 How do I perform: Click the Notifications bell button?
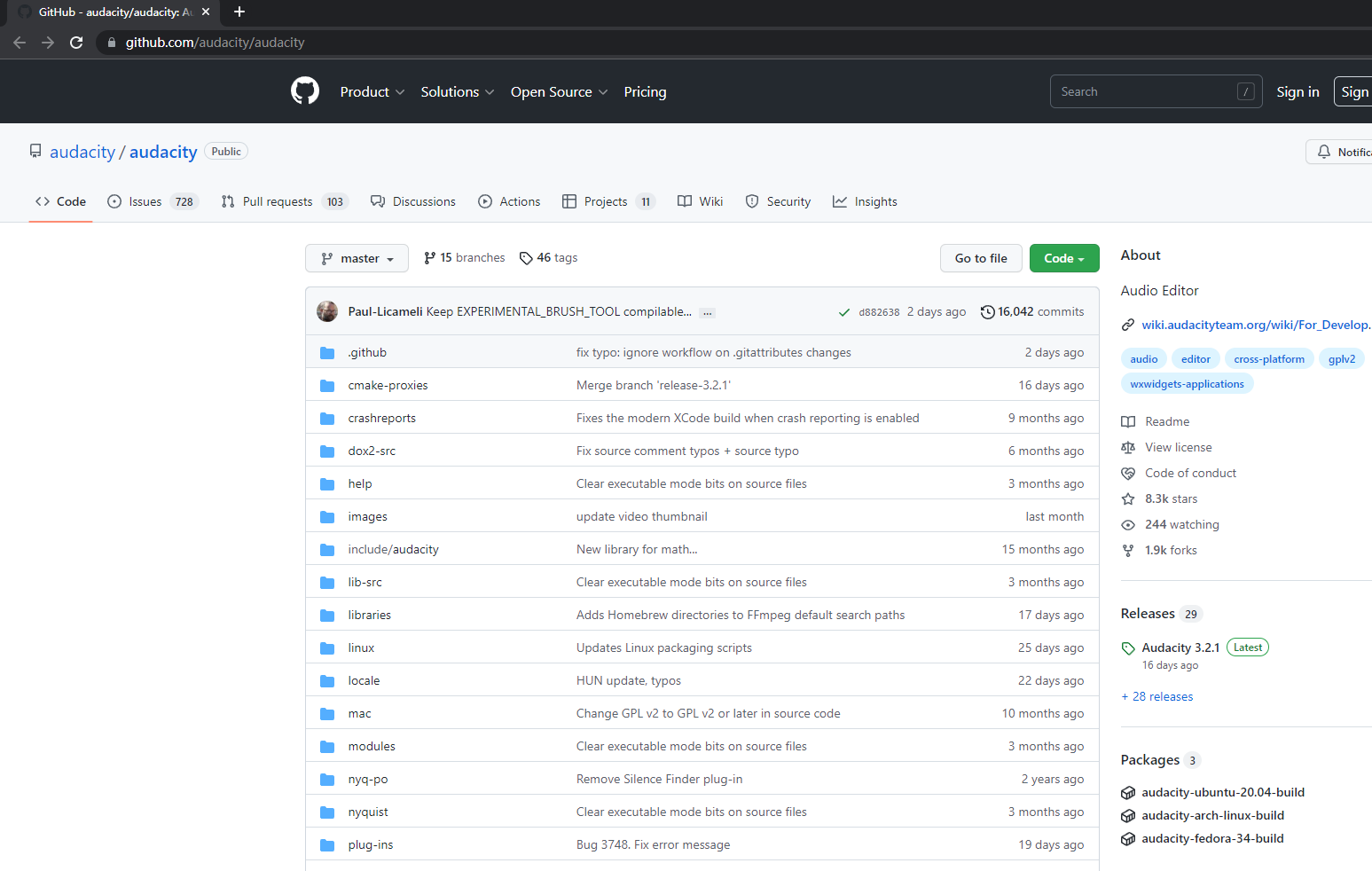click(x=1339, y=152)
